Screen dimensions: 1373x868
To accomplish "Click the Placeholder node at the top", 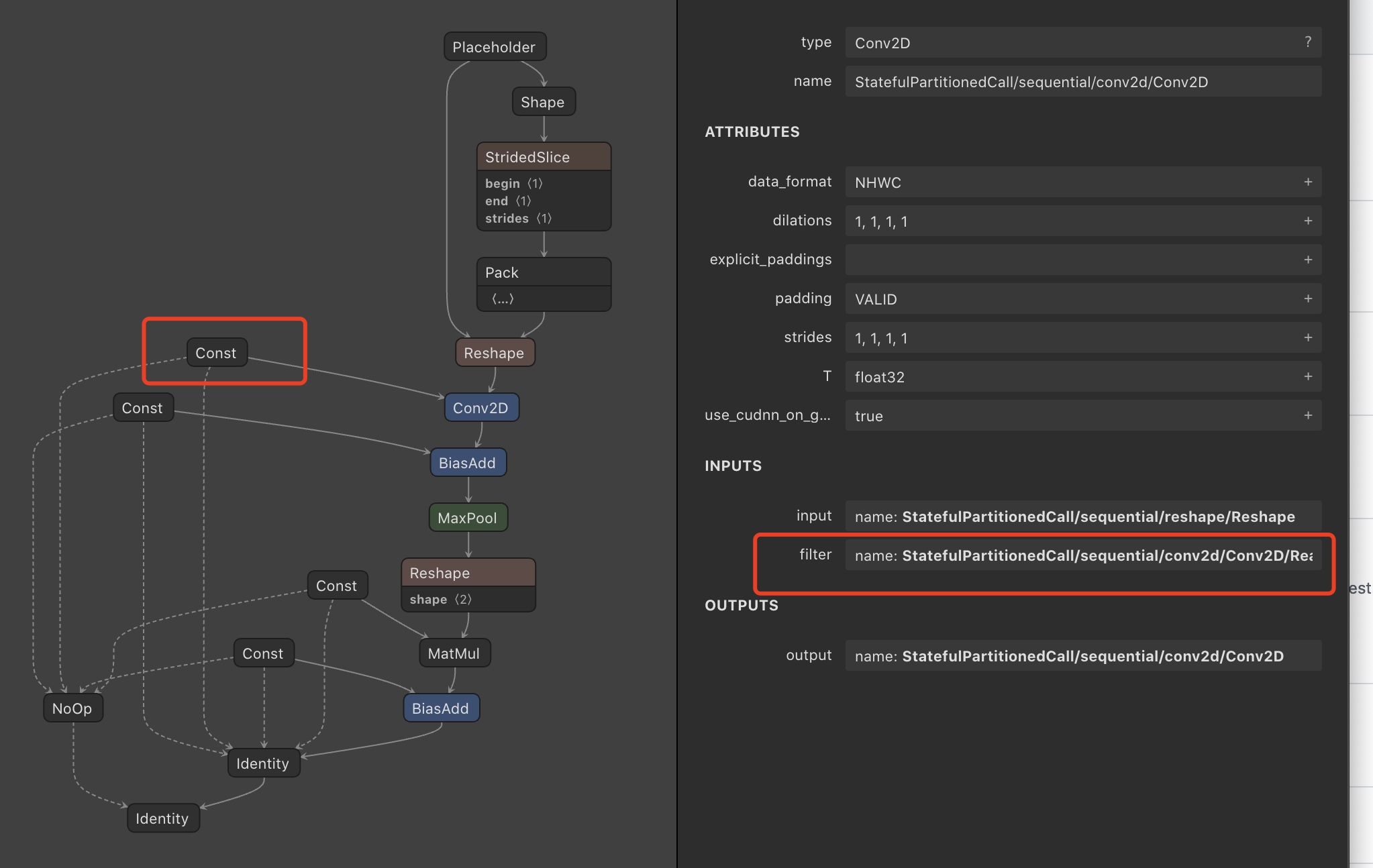I will 495,46.
